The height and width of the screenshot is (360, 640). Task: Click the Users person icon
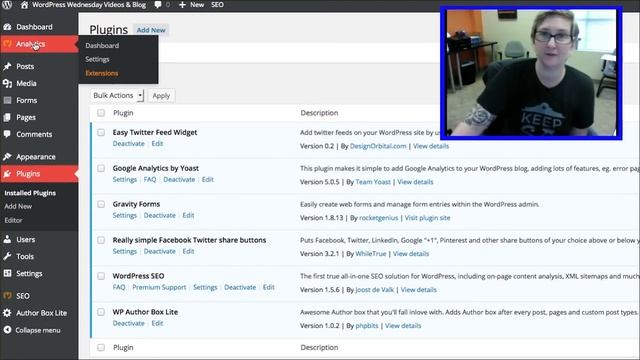coord(7,239)
